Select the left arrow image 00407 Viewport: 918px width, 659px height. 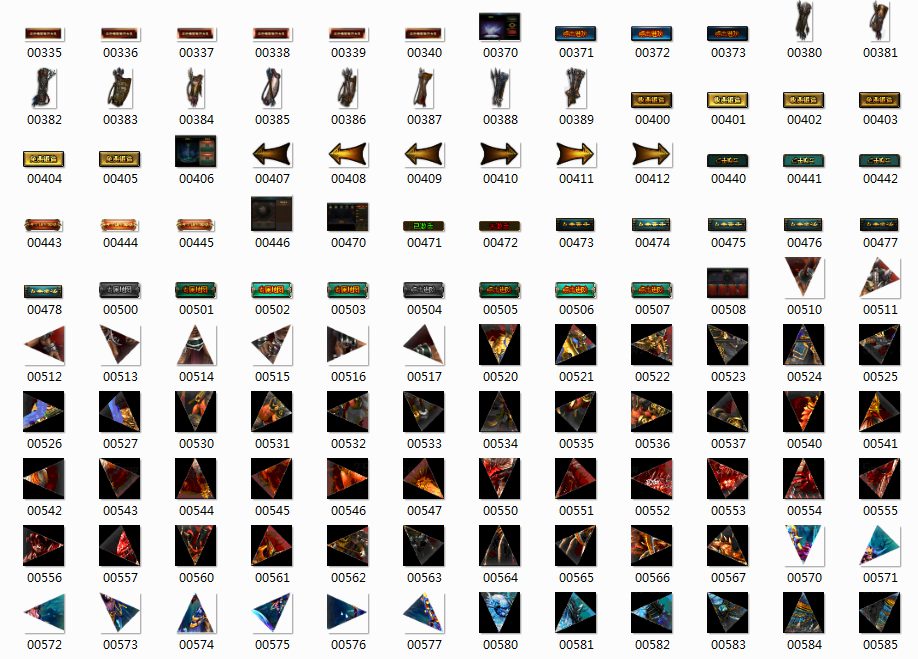(x=272, y=154)
